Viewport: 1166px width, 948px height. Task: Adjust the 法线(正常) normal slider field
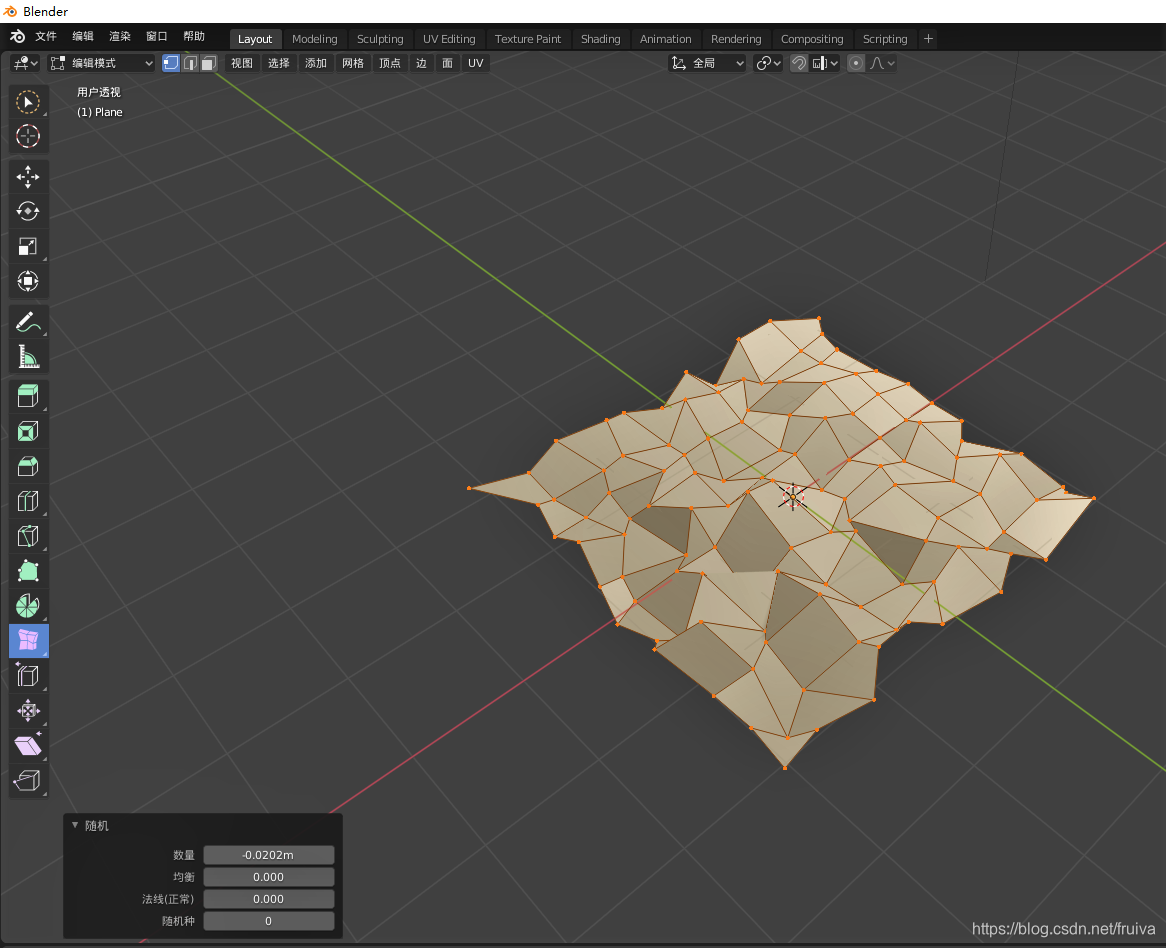(268, 899)
